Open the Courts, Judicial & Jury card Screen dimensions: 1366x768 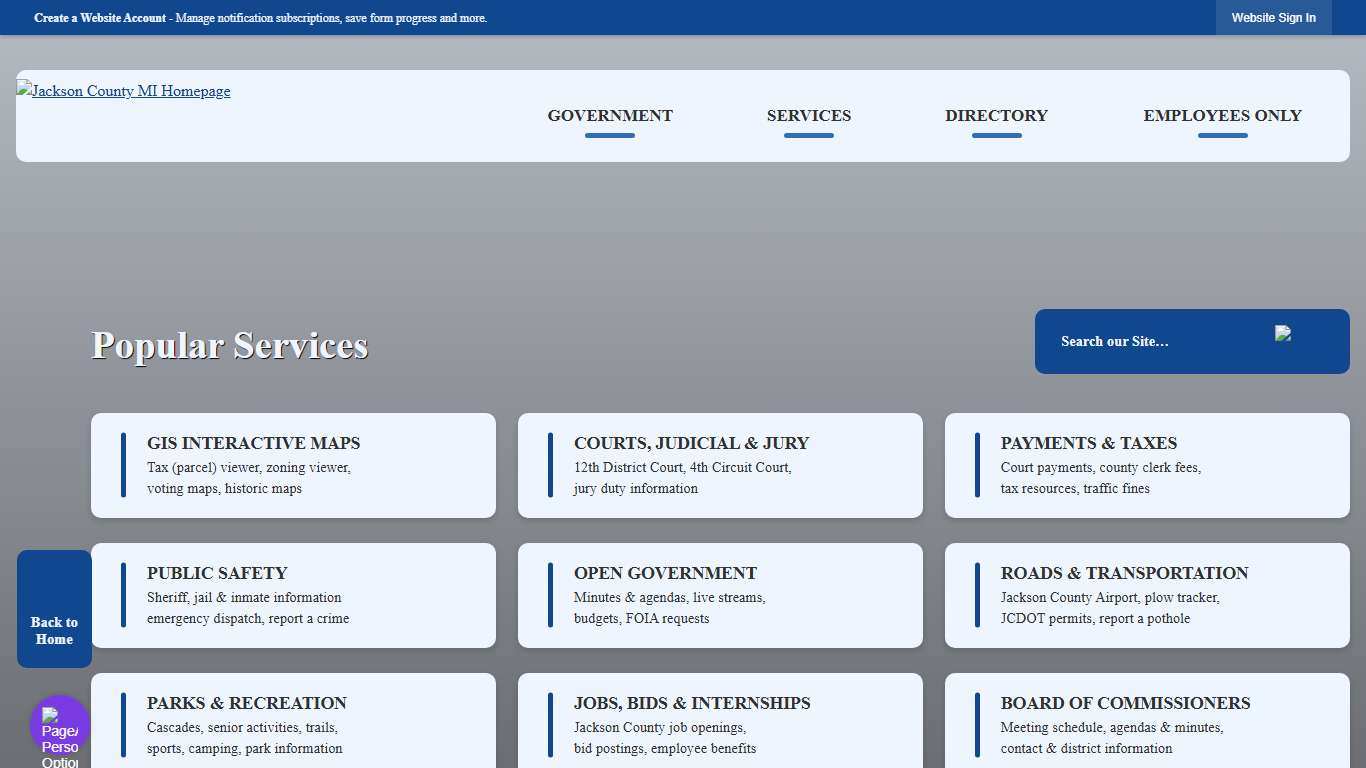[x=719, y=465]
